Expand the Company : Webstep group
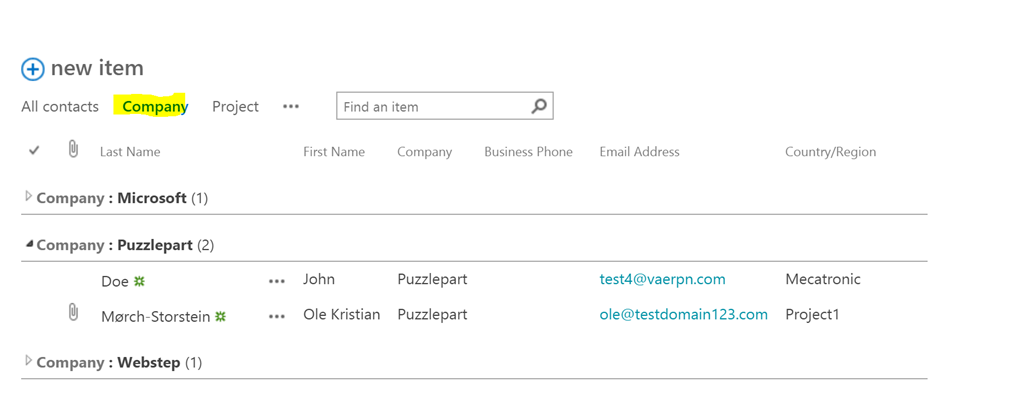This screenshot has height=411, width=1024. pyautogui.click(x=28, y=361)
